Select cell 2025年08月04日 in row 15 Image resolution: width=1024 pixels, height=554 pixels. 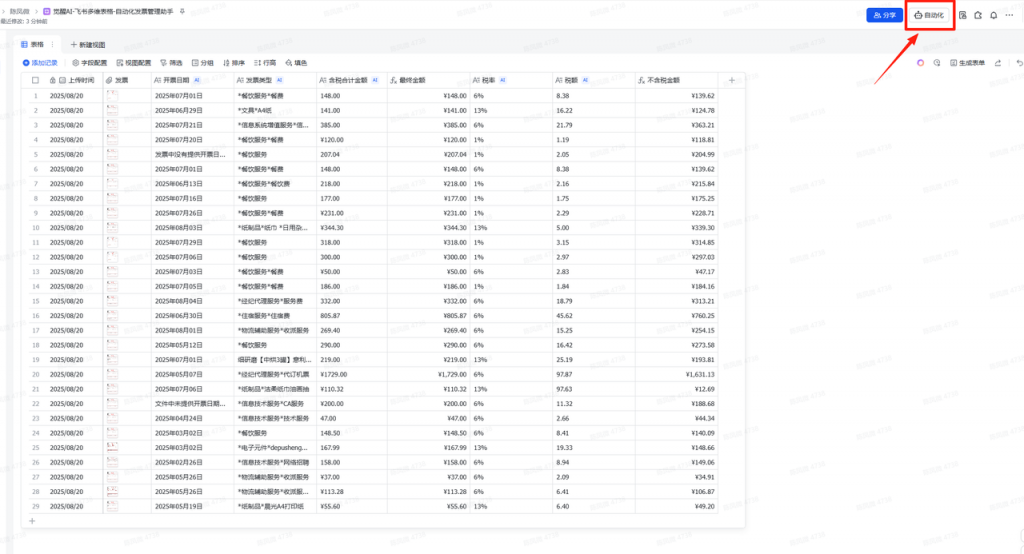[193, 301]
